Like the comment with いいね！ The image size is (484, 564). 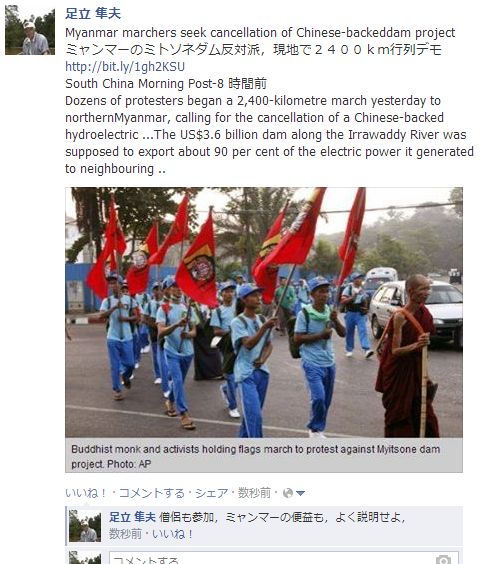[173, 534]
